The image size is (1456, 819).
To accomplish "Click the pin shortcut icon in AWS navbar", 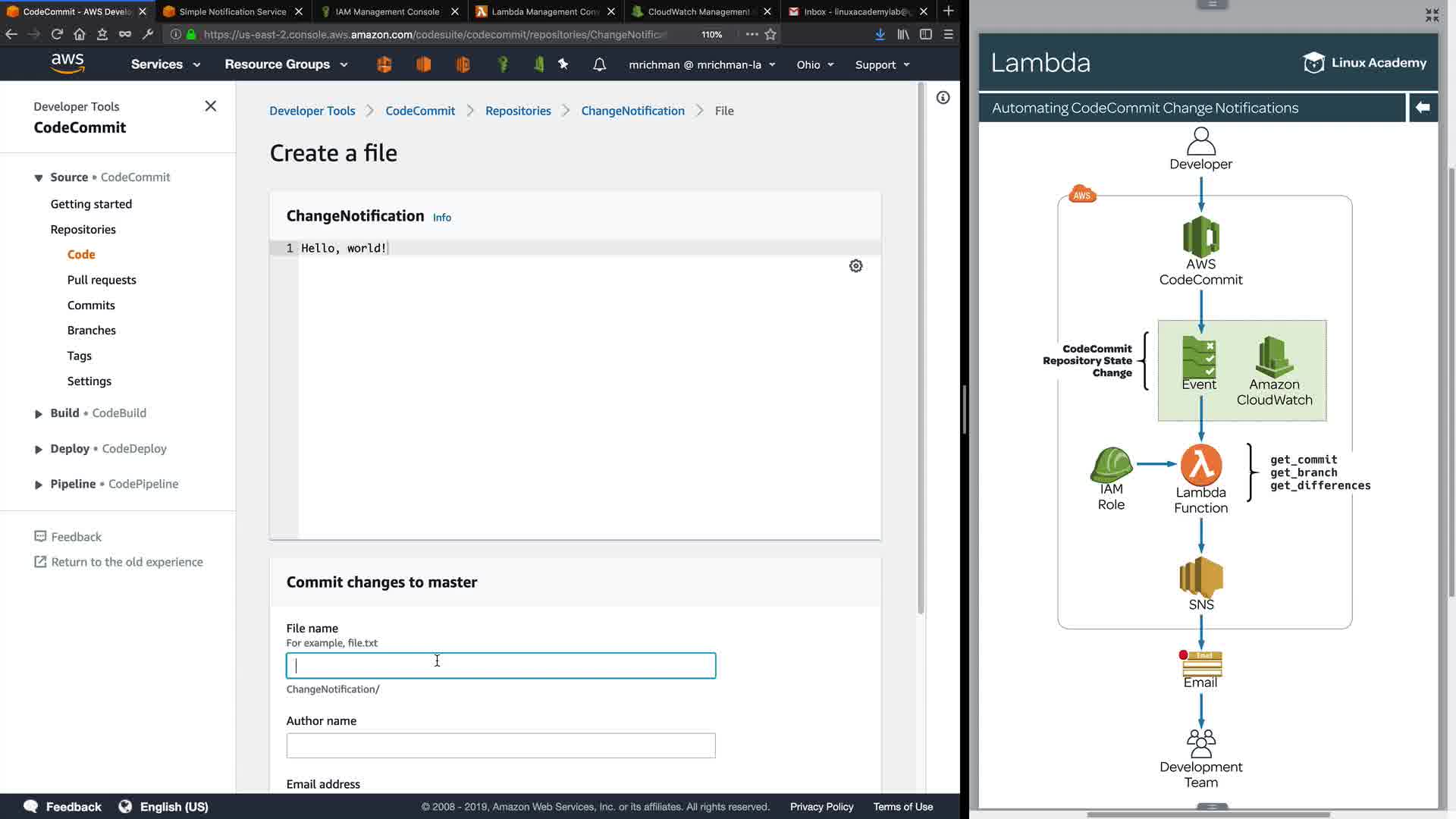I will click(563, 64).
